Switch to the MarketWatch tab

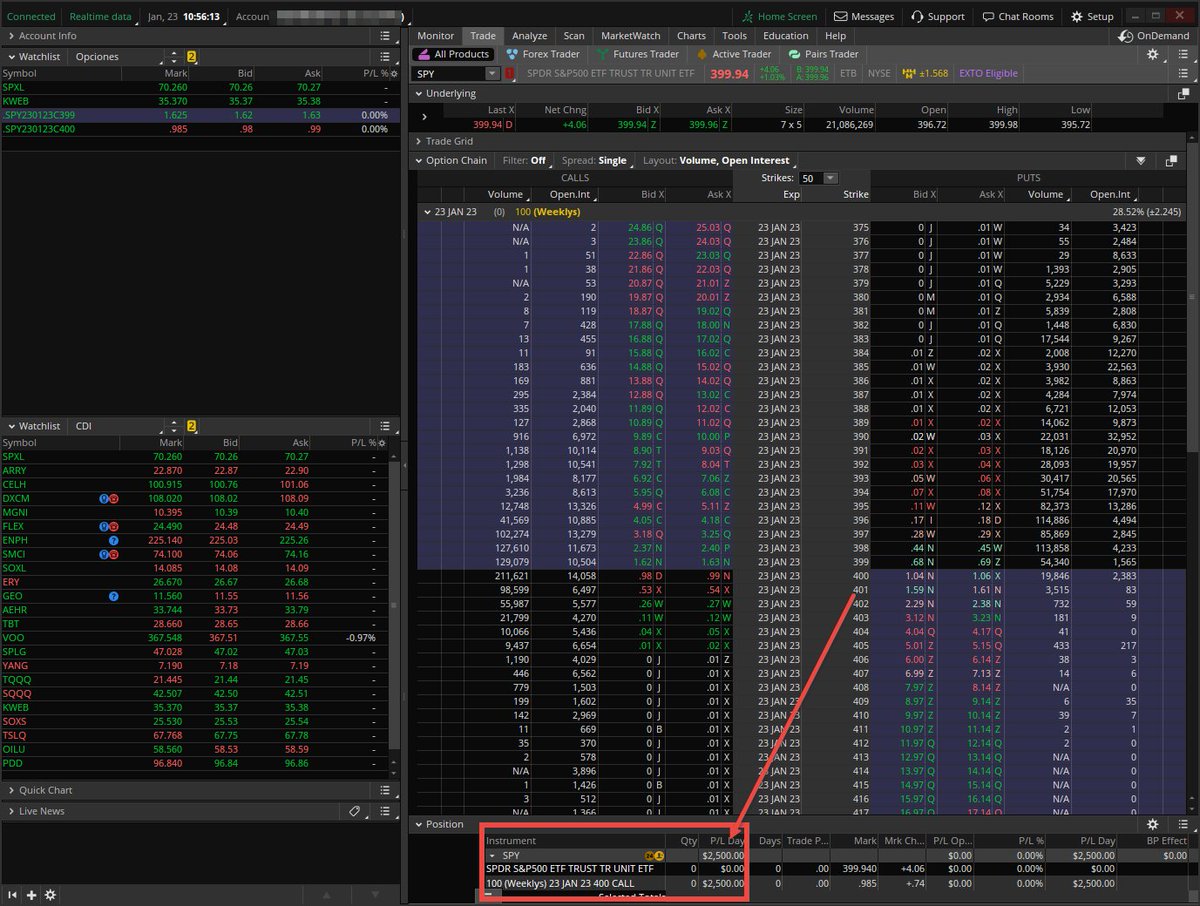(x=631, y=36)
